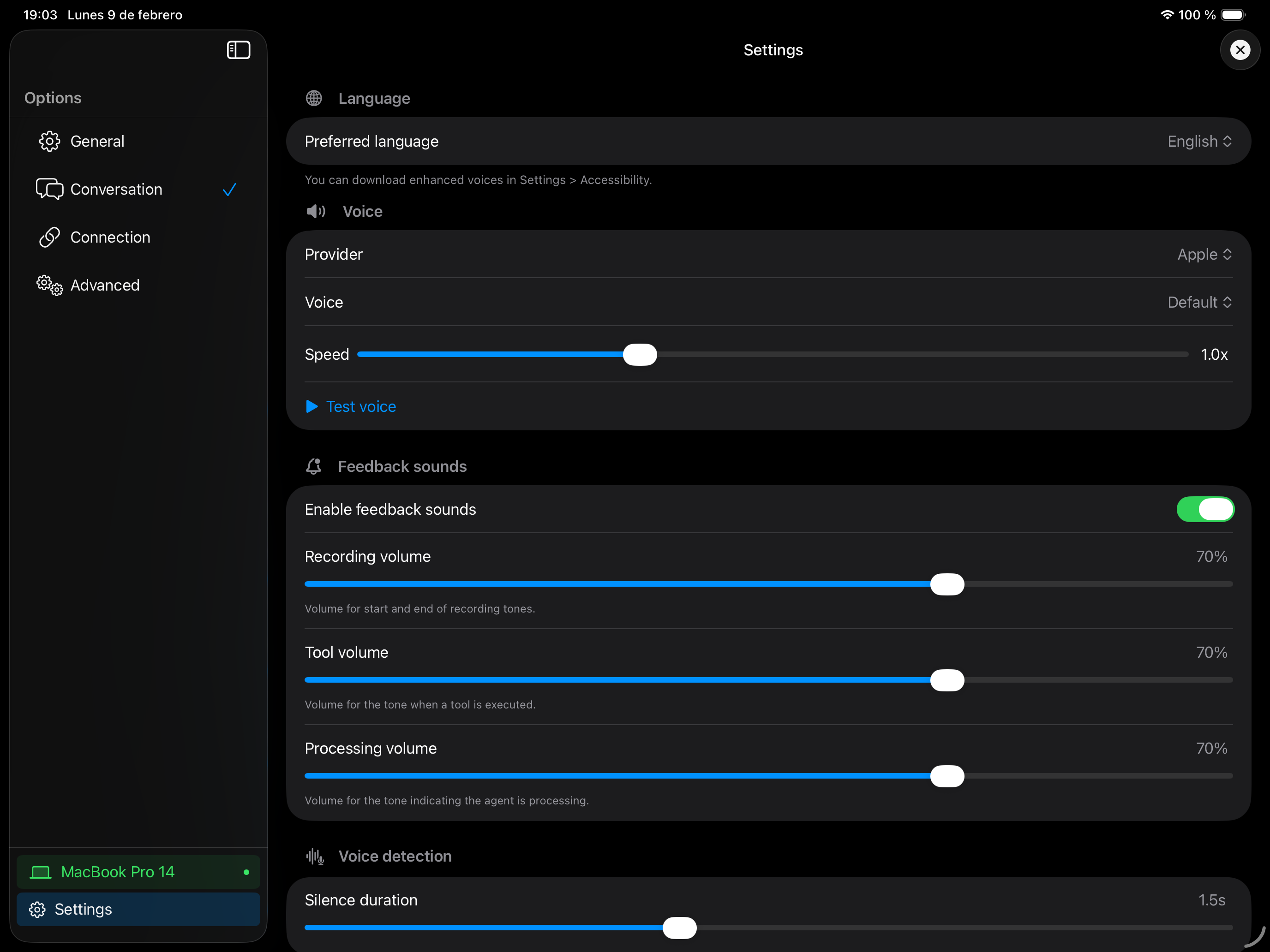Click the globe icon next to Language
This screenshot has height=952, width=1270.
(x=314, y=98)
